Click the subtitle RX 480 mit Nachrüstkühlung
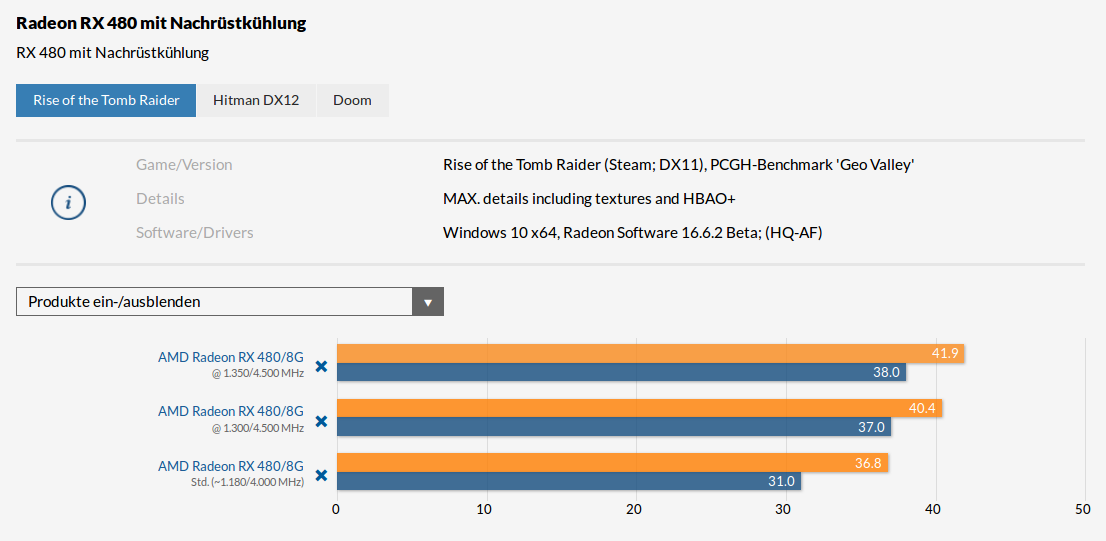The height and width of the screenshot is (541, 1106). tap(112, 53)
